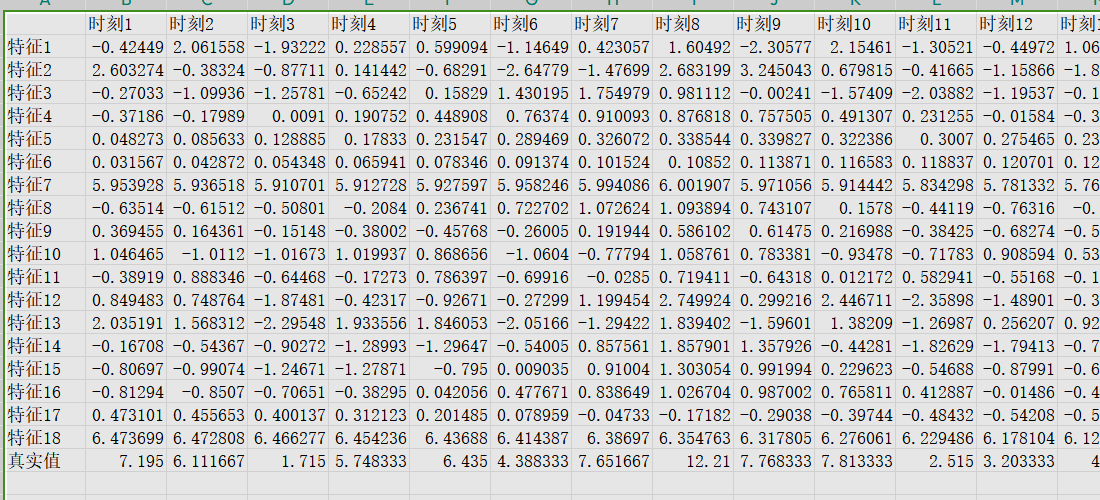Screen dimensions: 1100x500
Task: Select the cell with 2.035191
Action: (126, 323)
